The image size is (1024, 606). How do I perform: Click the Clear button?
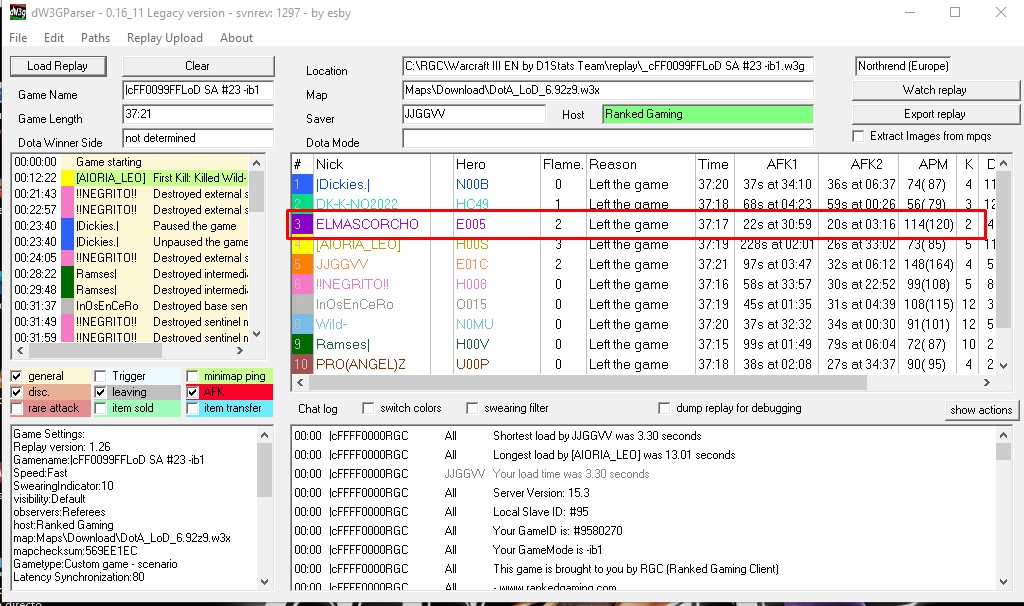(198, 66)
